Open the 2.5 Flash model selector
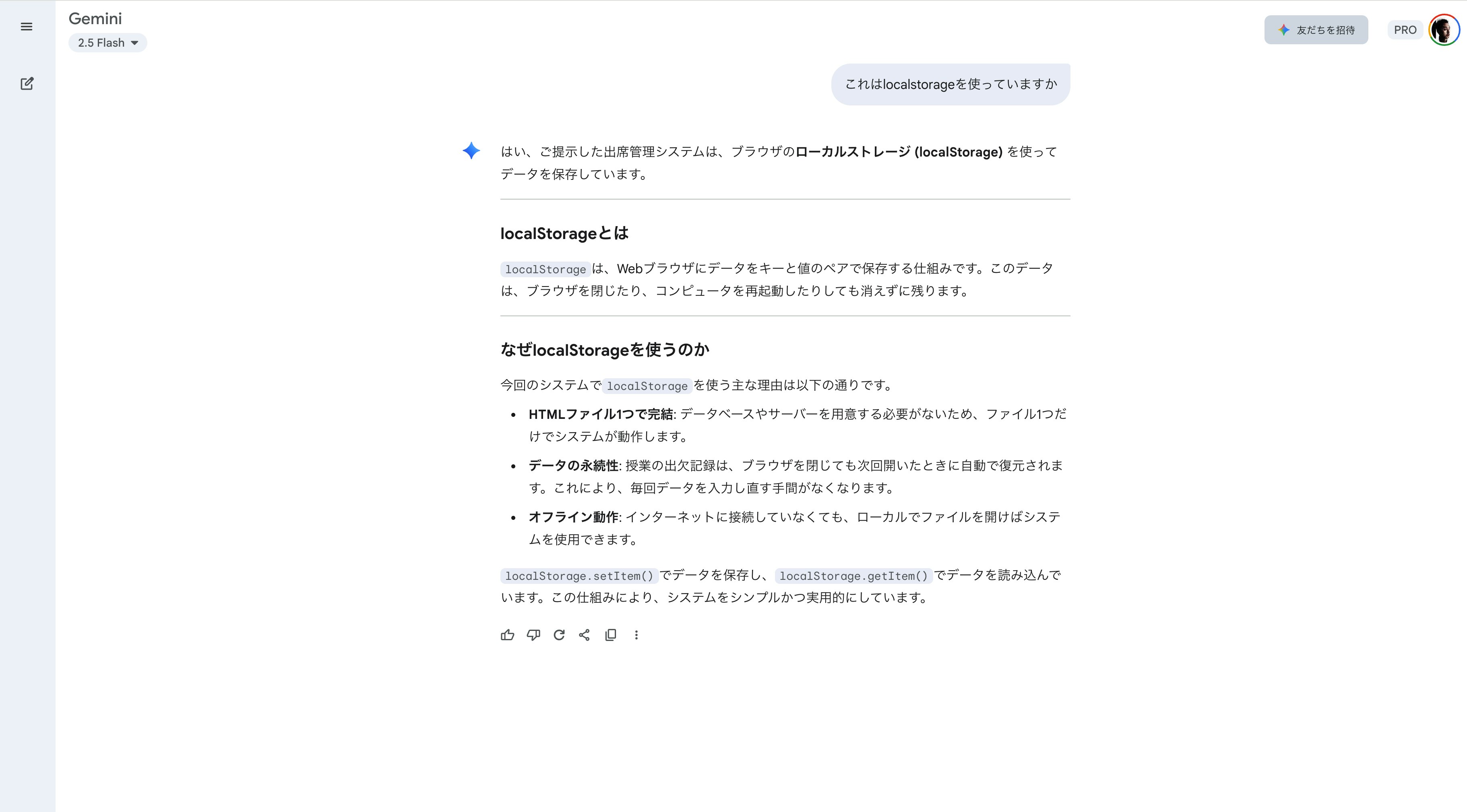1467x812 pixels. tap(107, 42)
